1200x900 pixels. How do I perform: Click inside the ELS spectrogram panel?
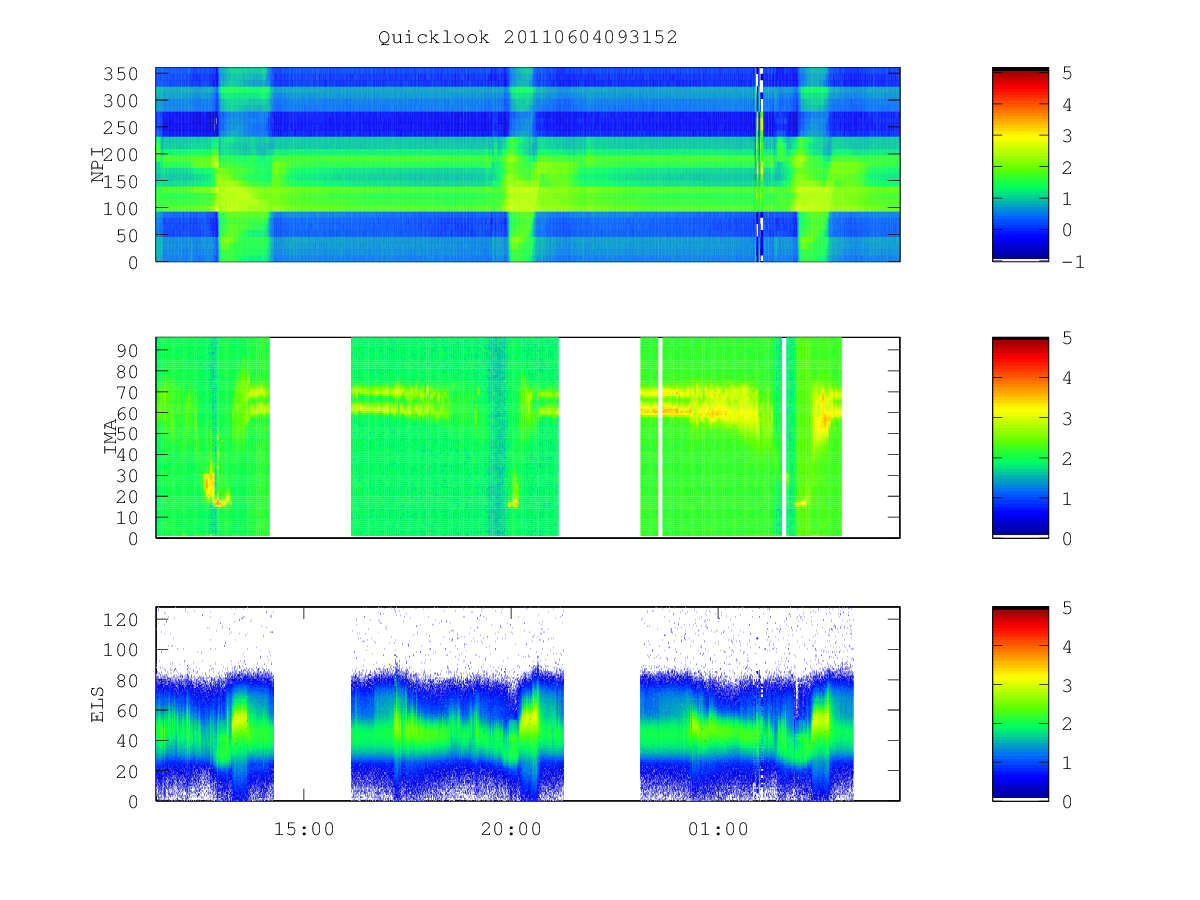pos(528,703)
